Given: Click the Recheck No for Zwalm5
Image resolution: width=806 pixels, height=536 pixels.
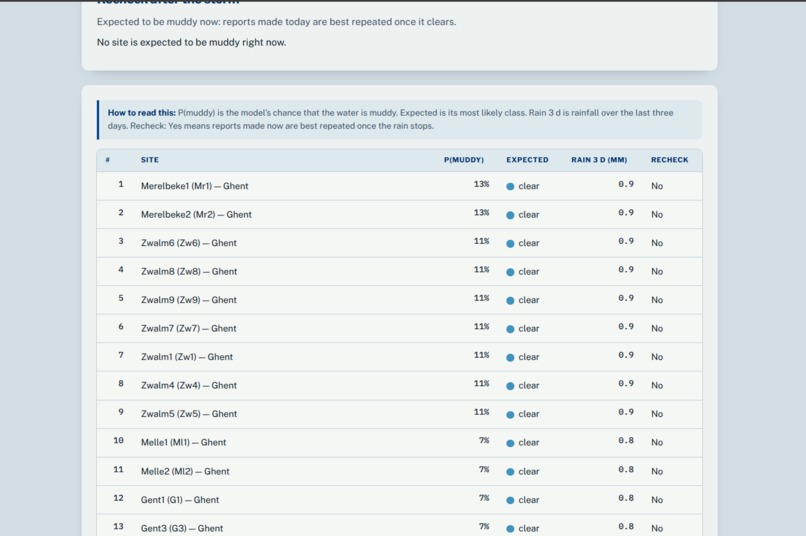Looking at the screenshot, I should click(657, 414).
